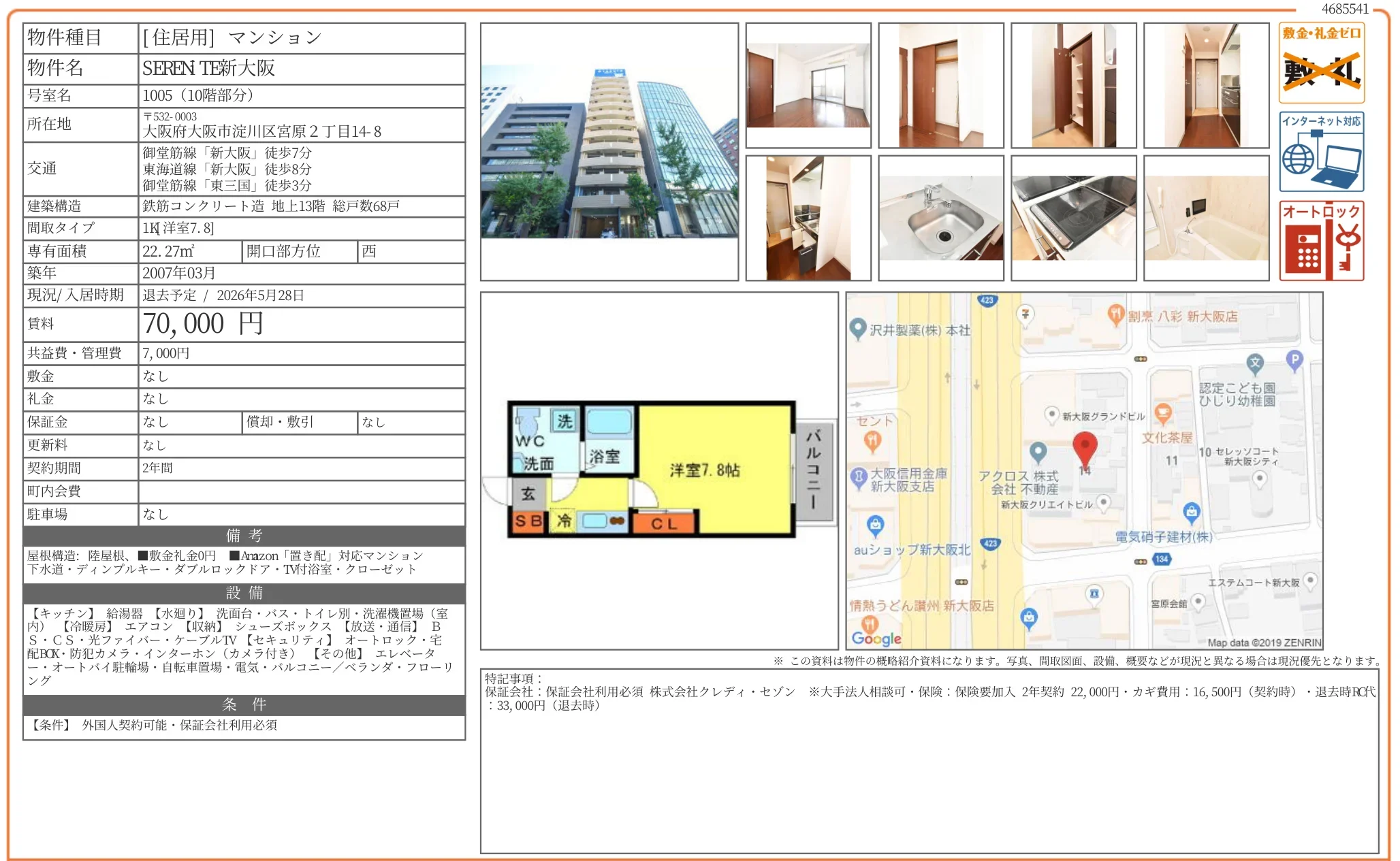Click the 70,000 円 rent value
This screenshot has height=861, width=1400.
[x=203, y=324]
